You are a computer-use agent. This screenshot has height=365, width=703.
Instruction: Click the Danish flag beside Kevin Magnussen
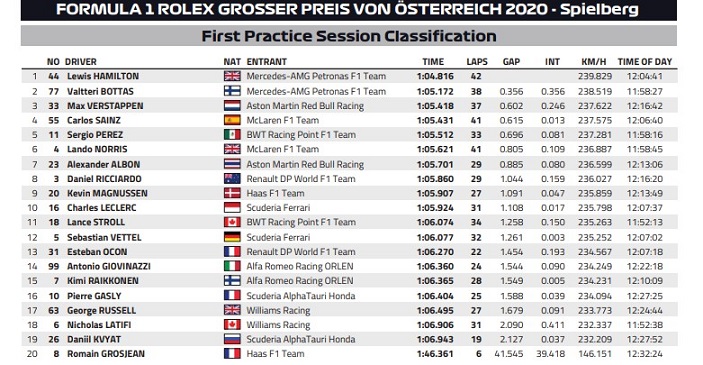pos(232,193)
